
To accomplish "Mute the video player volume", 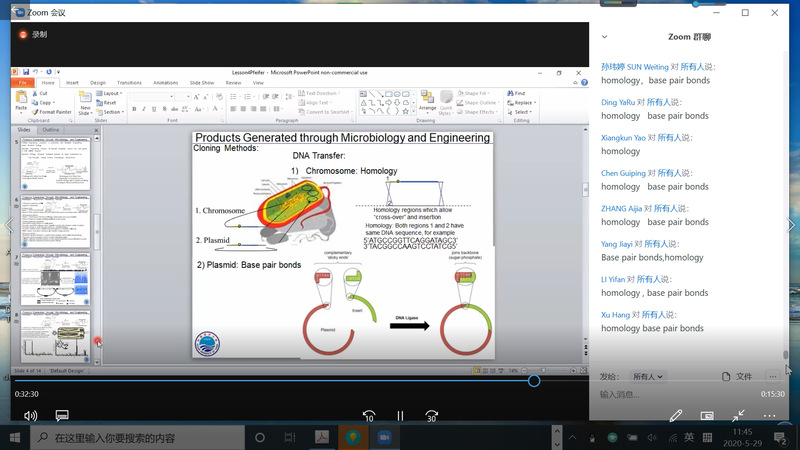I will pos(30,416).
